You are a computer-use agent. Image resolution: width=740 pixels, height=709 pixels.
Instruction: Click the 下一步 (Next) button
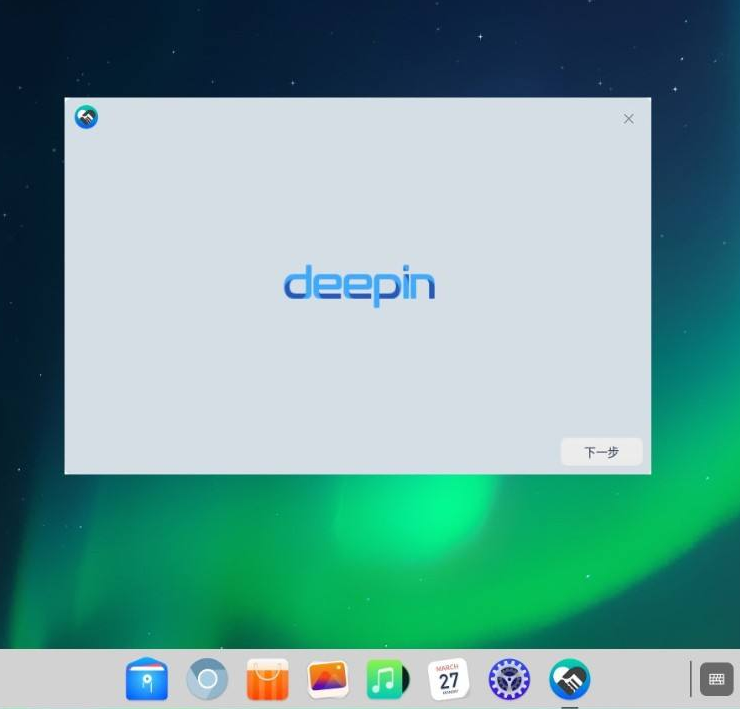click(x=601, y=452)
